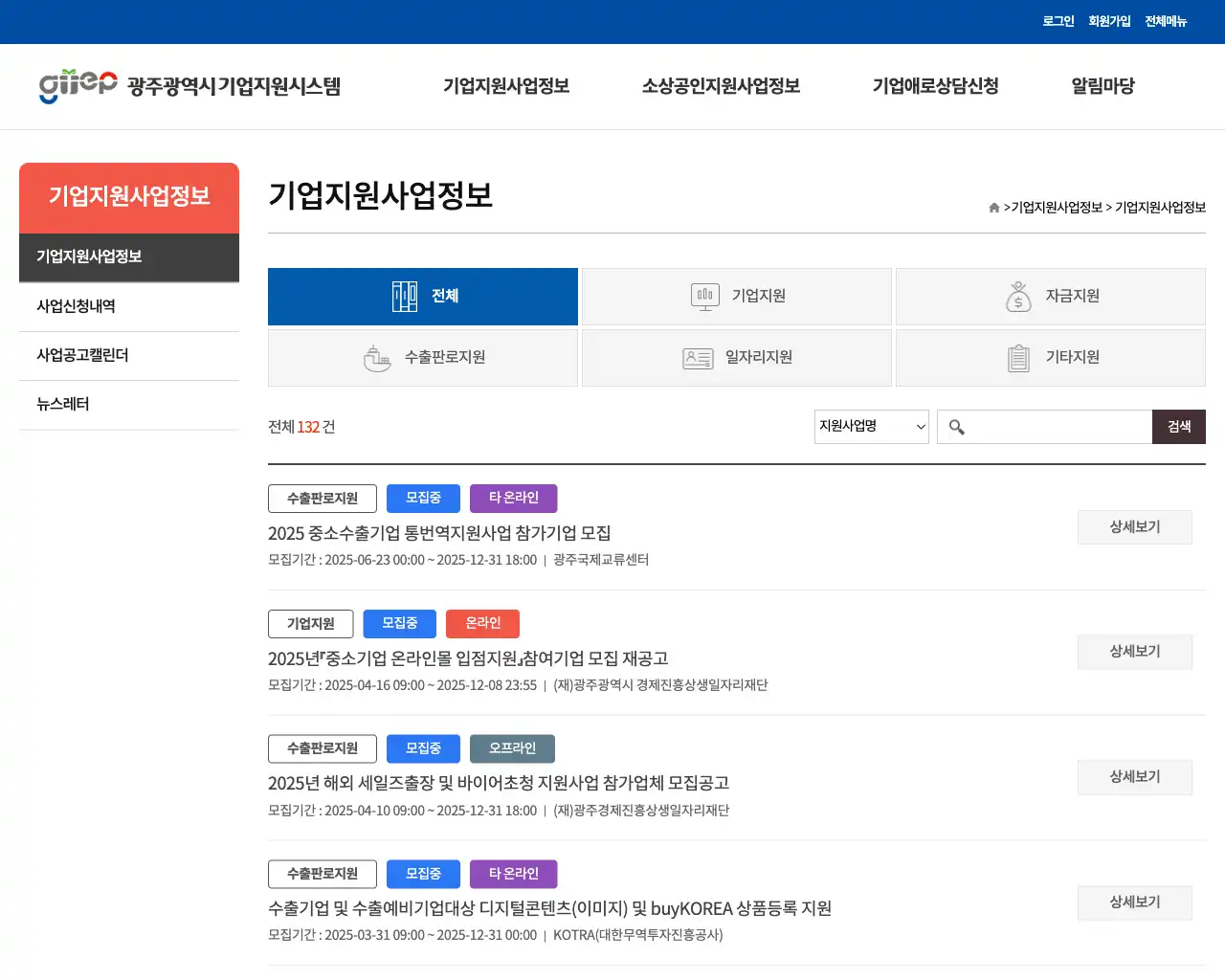Screen dimensions: 1225x980
Task: Expand the 전체메뉴 at the top right
Action: pos(1166,20)
